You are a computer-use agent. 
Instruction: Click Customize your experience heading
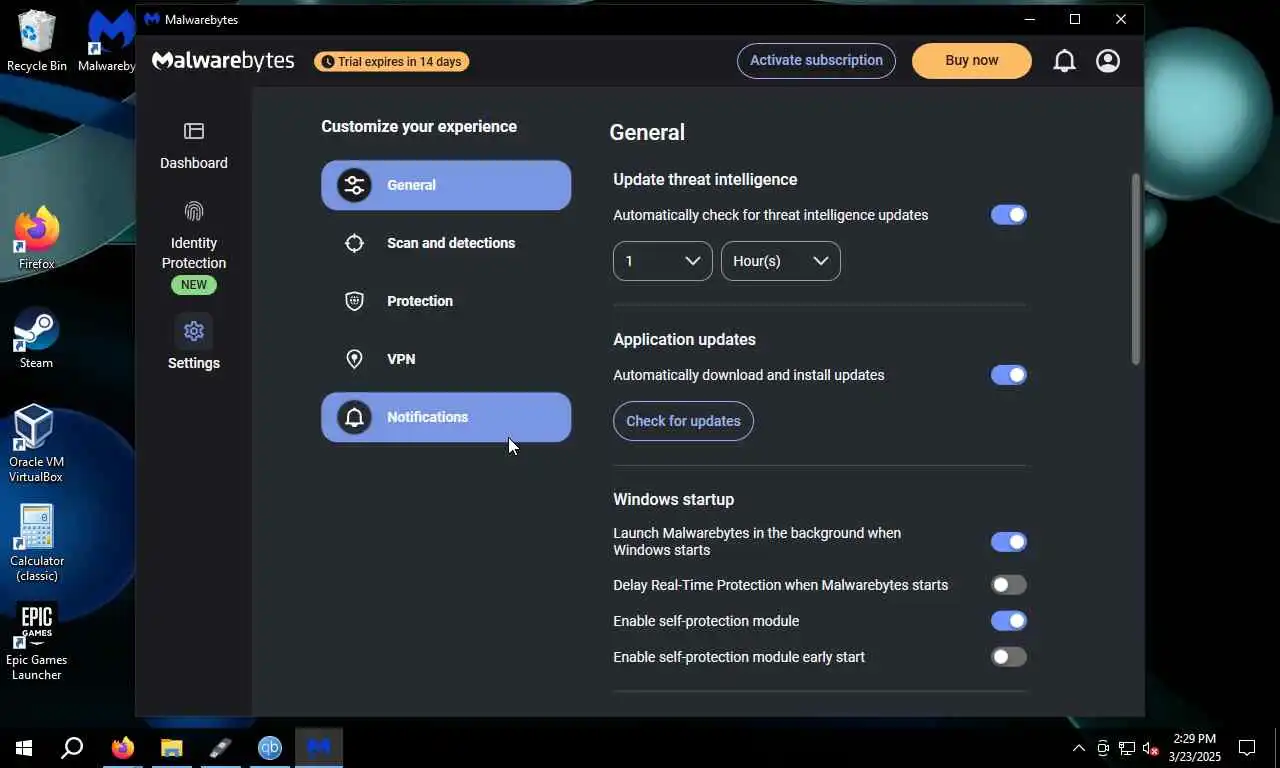[419, 127]
